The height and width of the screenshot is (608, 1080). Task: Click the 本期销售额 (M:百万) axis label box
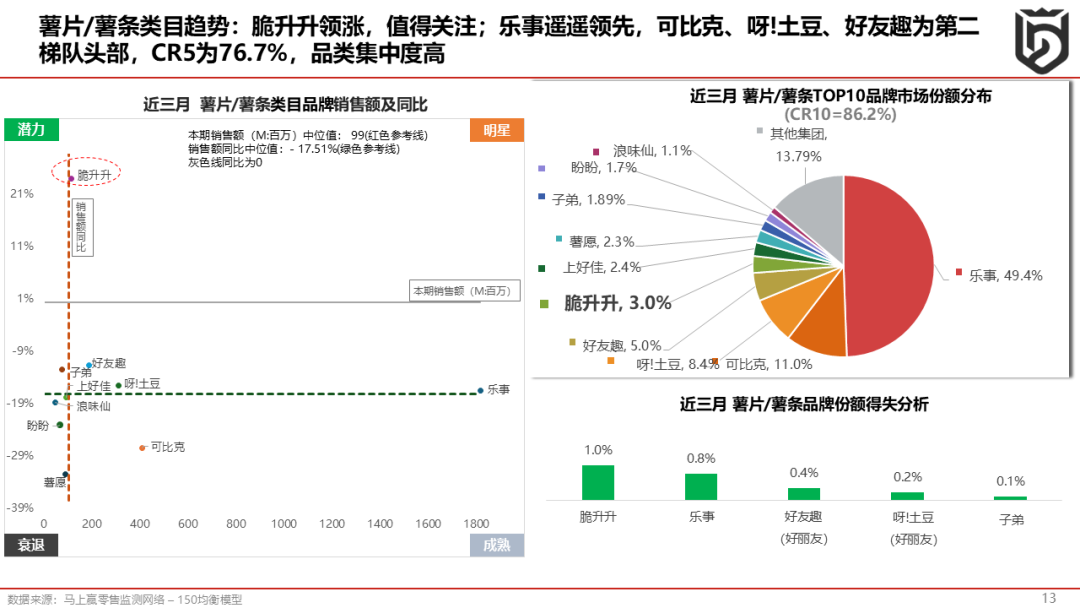click(x=464, y=291)
